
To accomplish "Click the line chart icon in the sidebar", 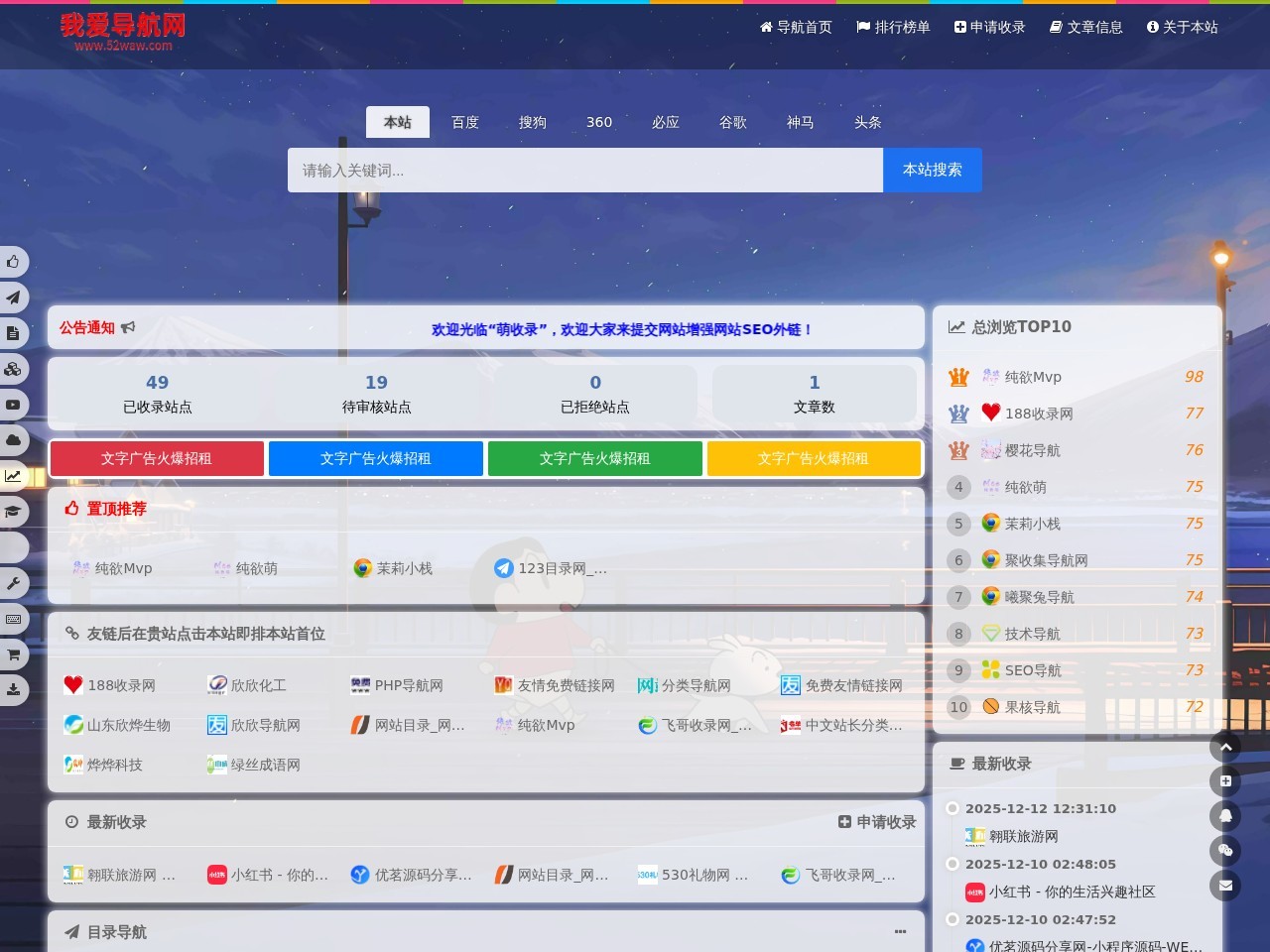I will click(13, 476).
